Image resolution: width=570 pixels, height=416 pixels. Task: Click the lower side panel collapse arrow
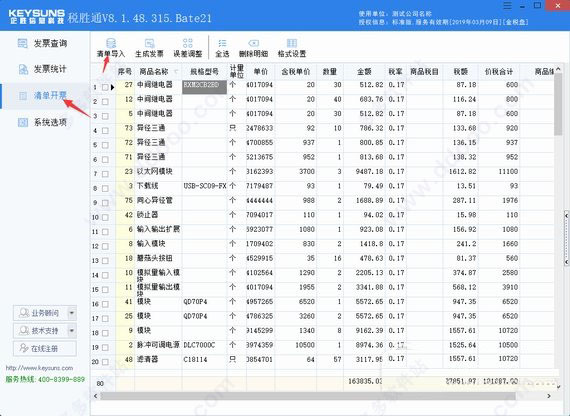coord(567,261)
